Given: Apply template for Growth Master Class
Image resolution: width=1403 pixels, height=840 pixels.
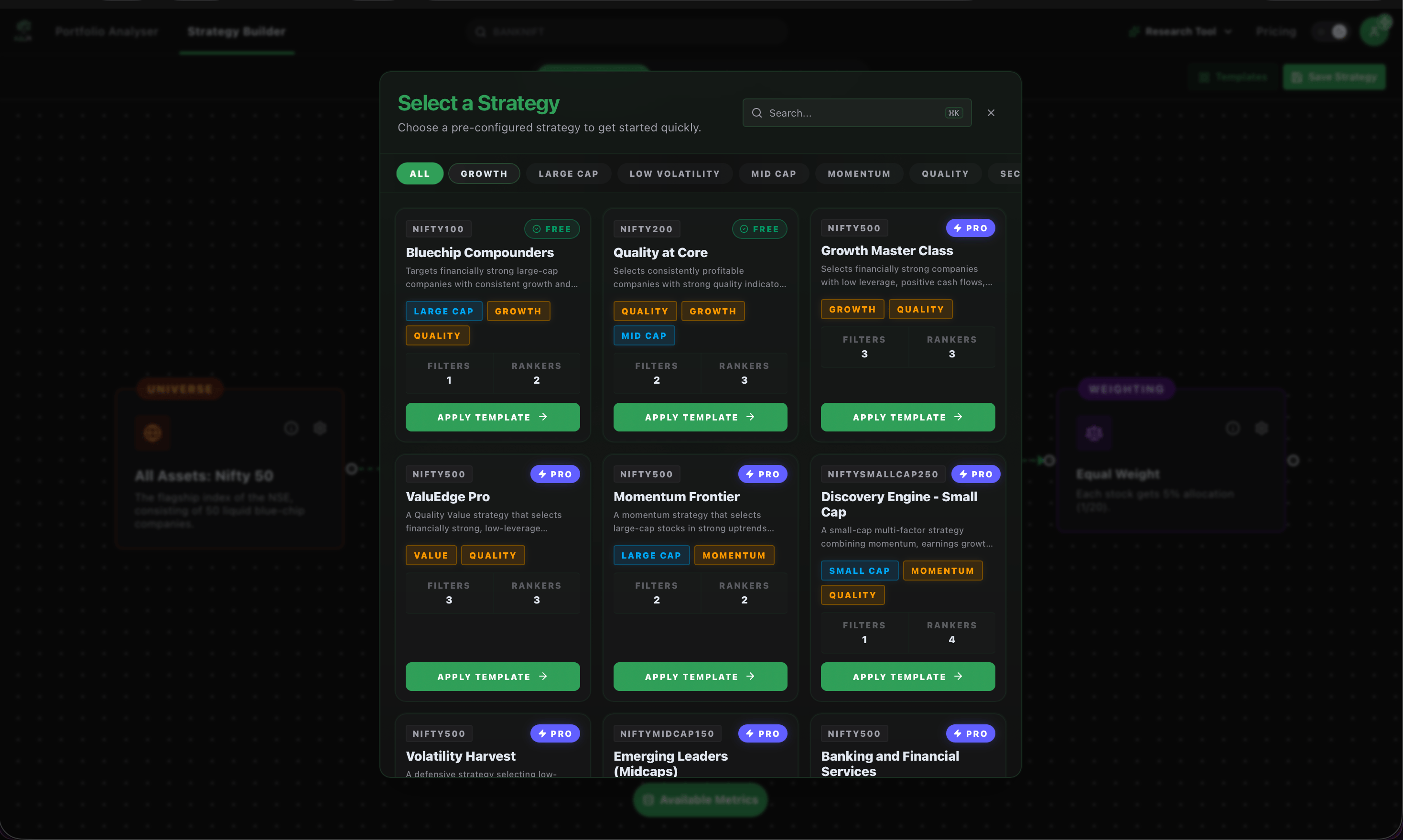Looking at the screenshot, I should [x=908, y=417].
